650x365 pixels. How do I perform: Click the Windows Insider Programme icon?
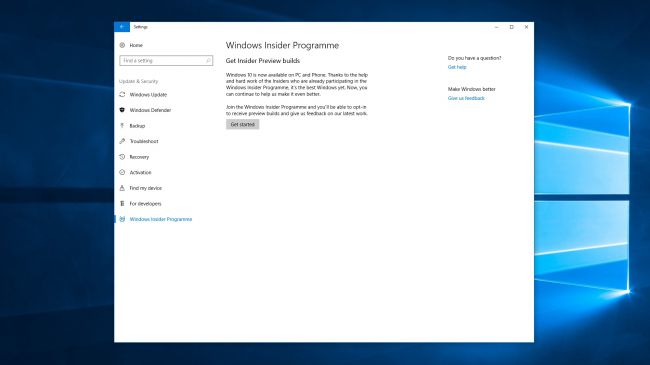[x=122, y=219]
